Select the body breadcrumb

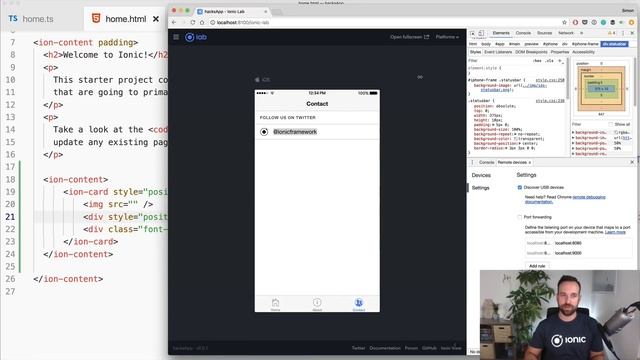(486, 44)
